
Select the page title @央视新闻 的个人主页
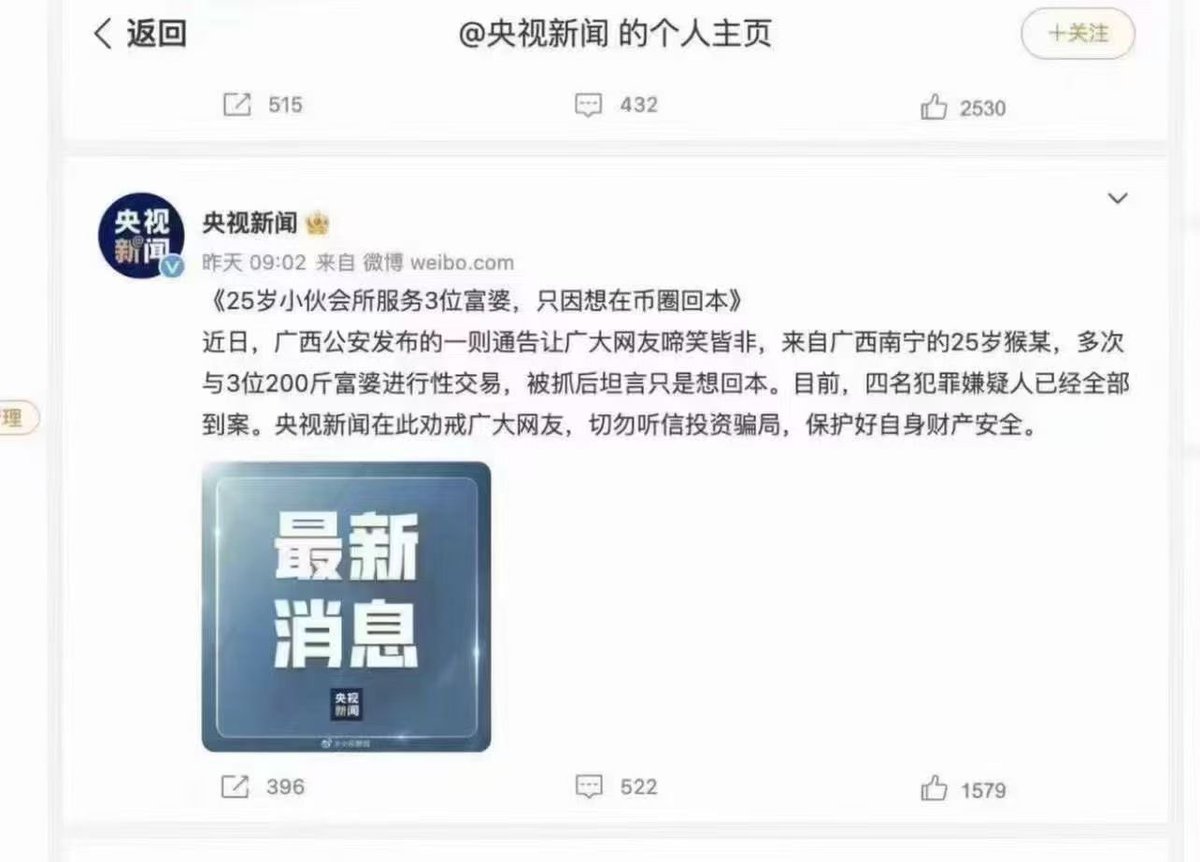(615, 34)
